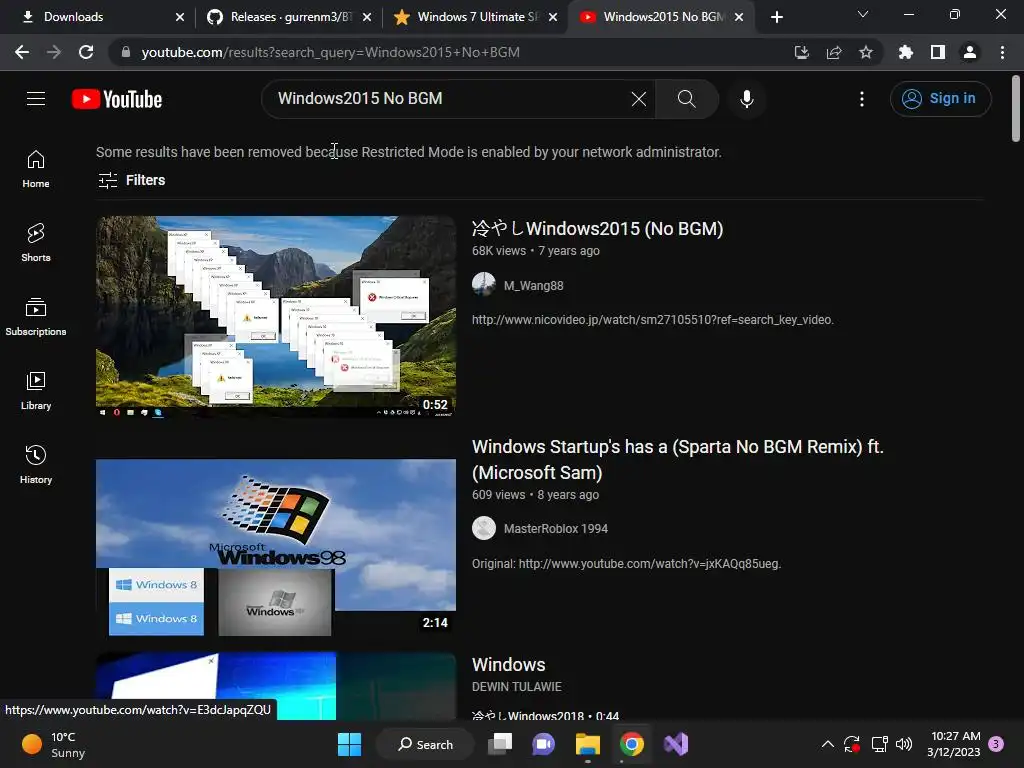Viewport: 1024px width, 768px height.
Task: Open Filters options
Action: [131, 180]
